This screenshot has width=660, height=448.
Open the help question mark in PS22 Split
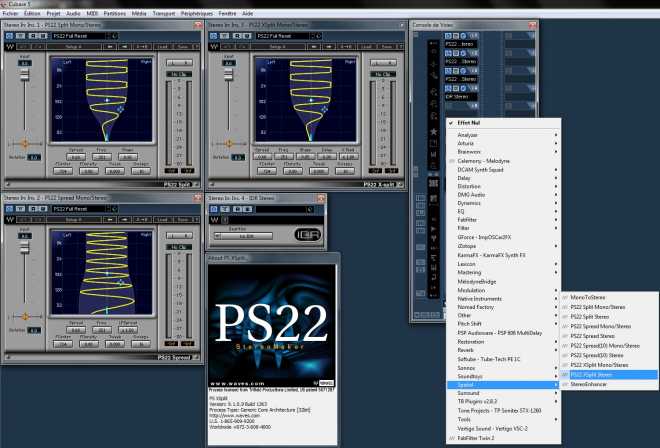[x=196, y=46]
